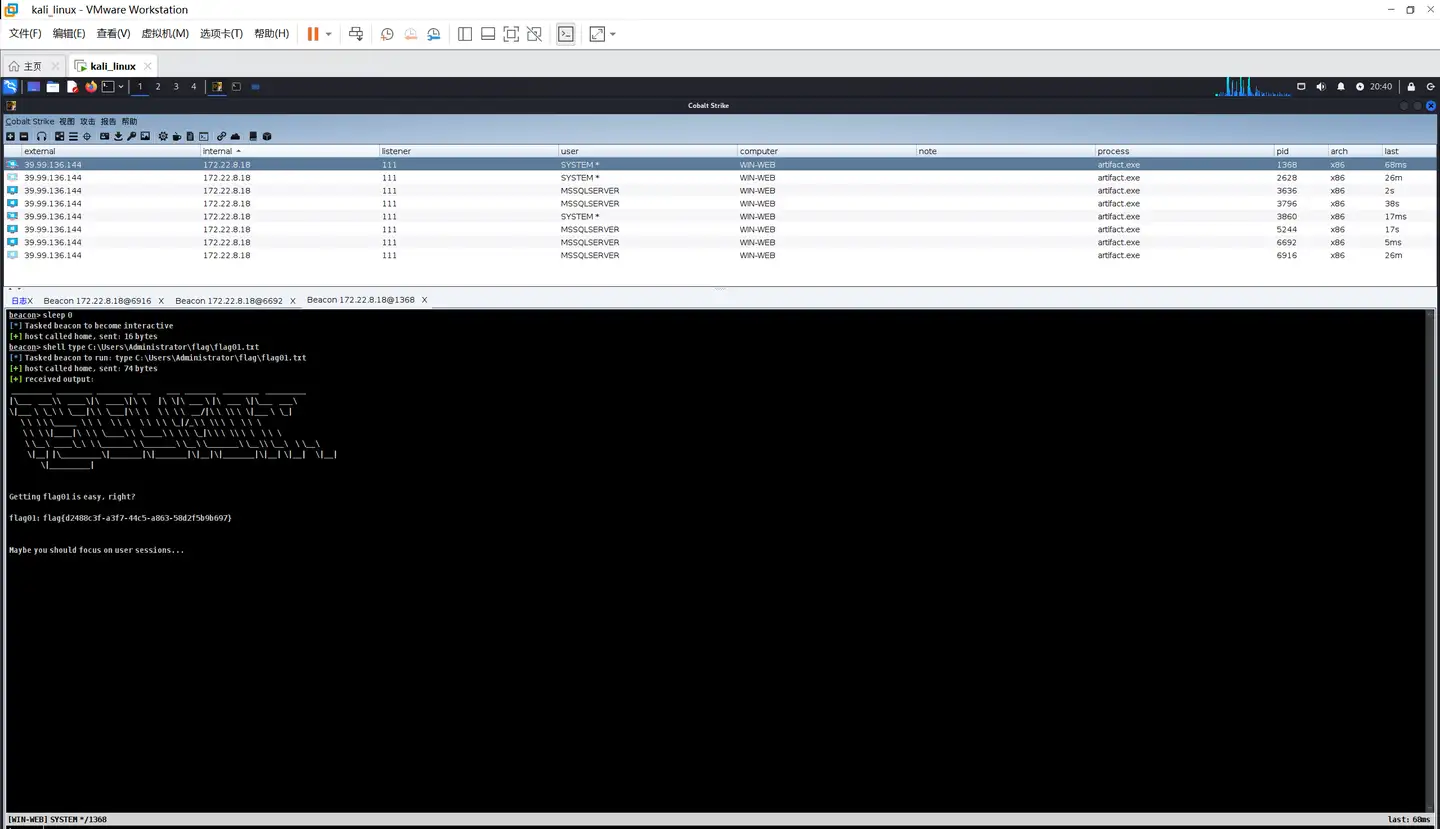Click the Office macro document icon
This screenshot has height=829, width=1440.
(x=190, y=136)
